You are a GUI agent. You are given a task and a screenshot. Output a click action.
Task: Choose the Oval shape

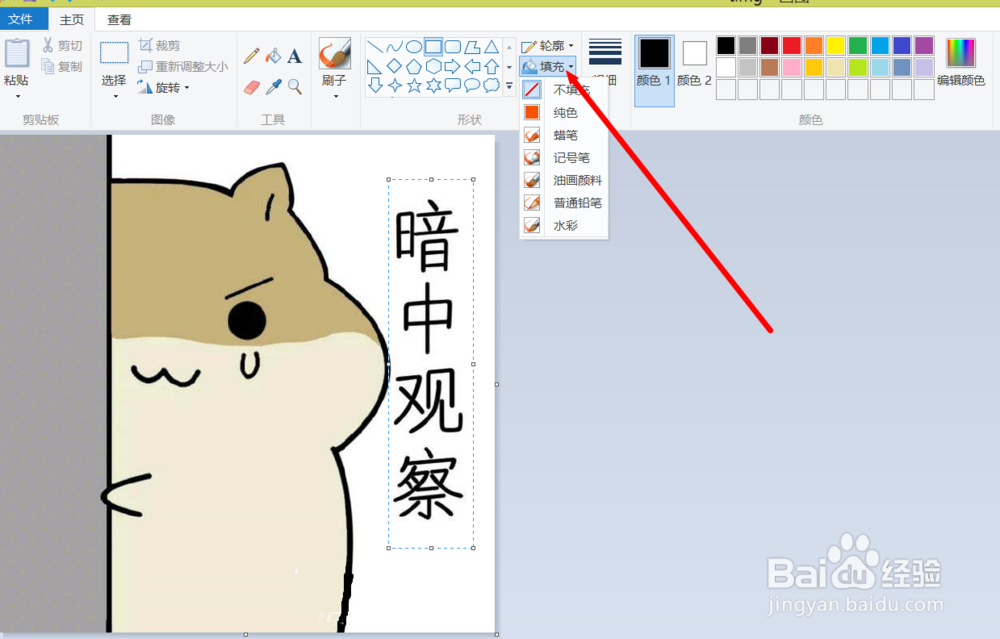tap(414, 47)
